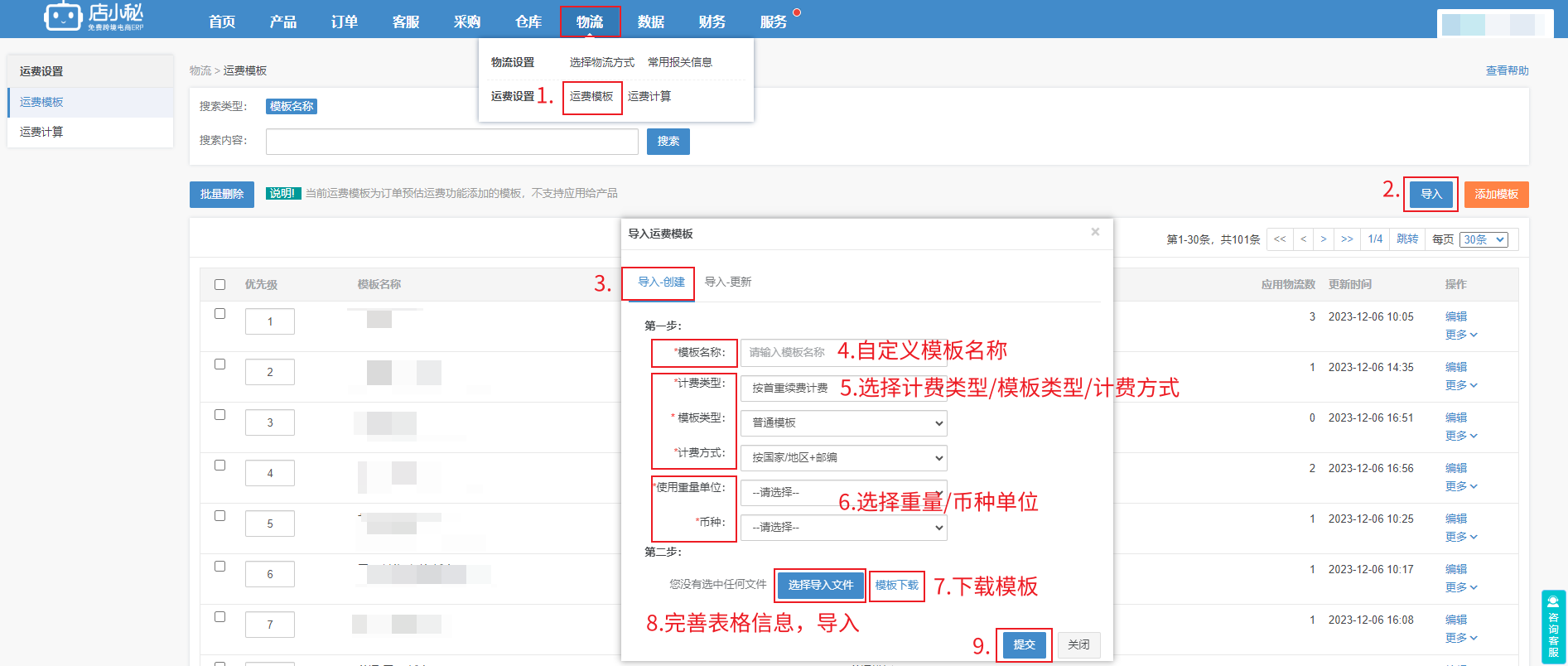Expand 更多 for the 2023-12-06 14:35 row

click(x=1461, y=385)
